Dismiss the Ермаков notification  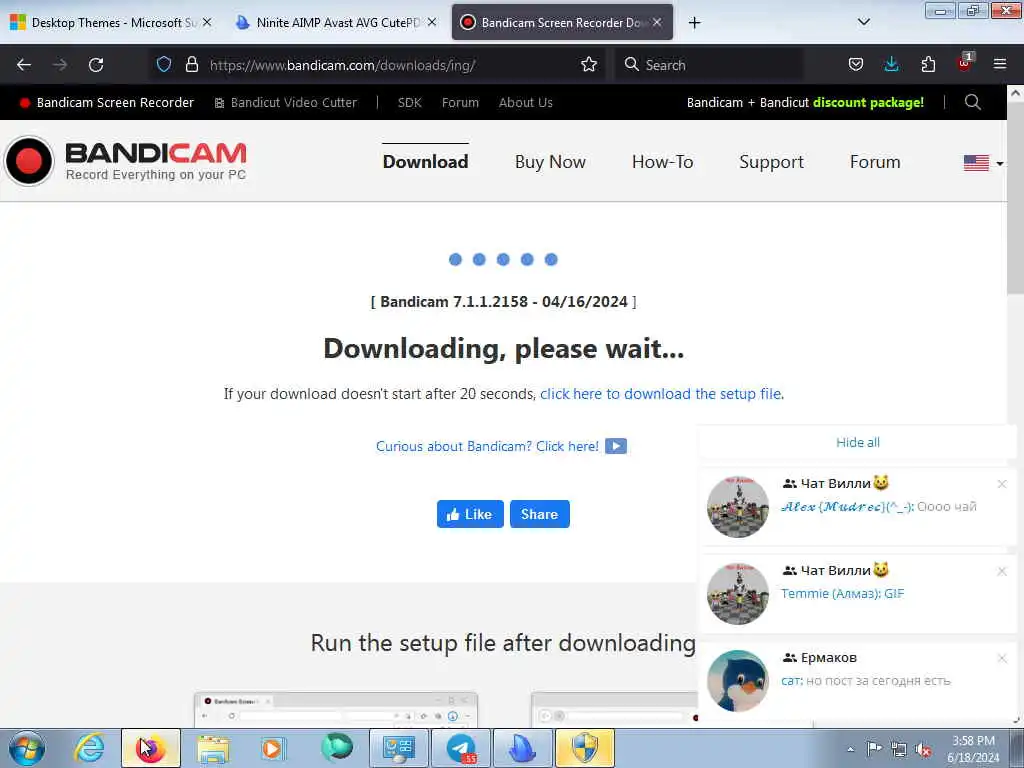tap(1002, 658)
